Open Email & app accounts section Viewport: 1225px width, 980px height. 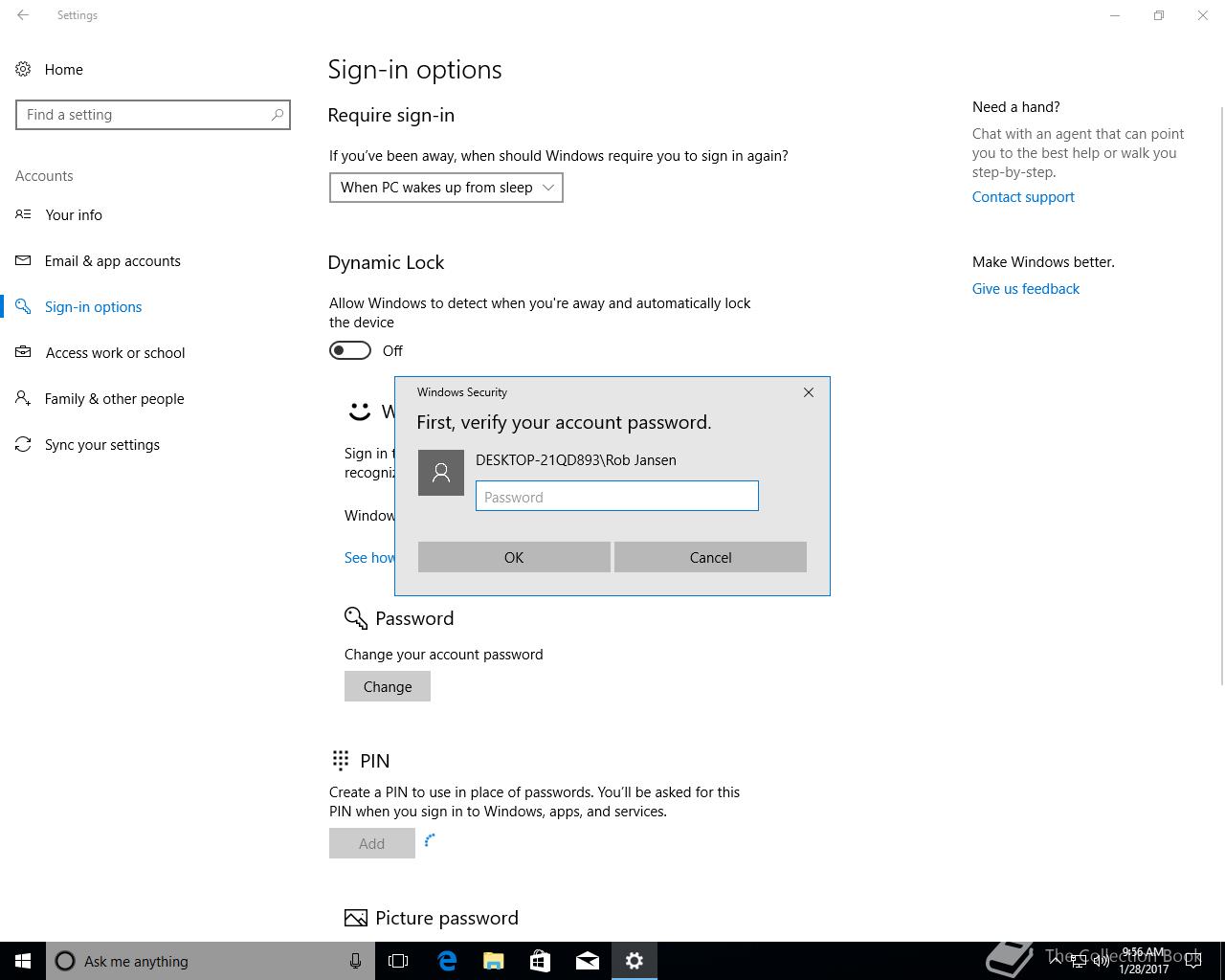pyautogui.click(x=113, y=260)
